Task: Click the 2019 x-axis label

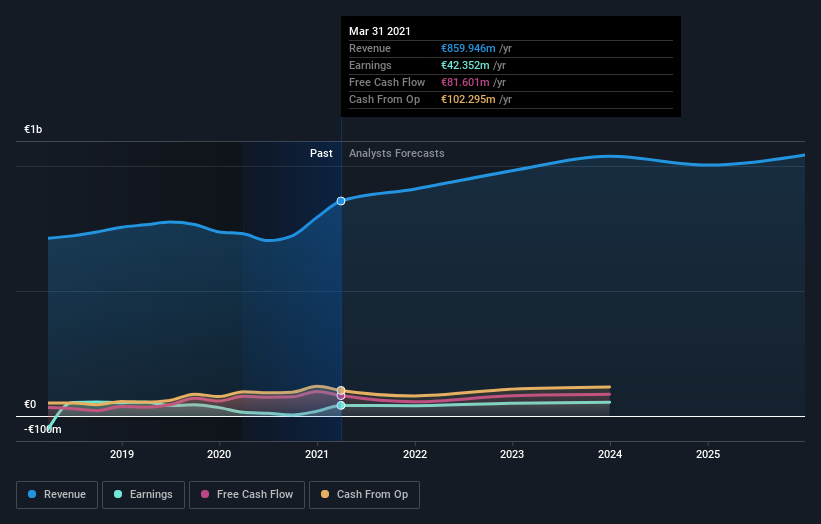Action: (122, 454)
